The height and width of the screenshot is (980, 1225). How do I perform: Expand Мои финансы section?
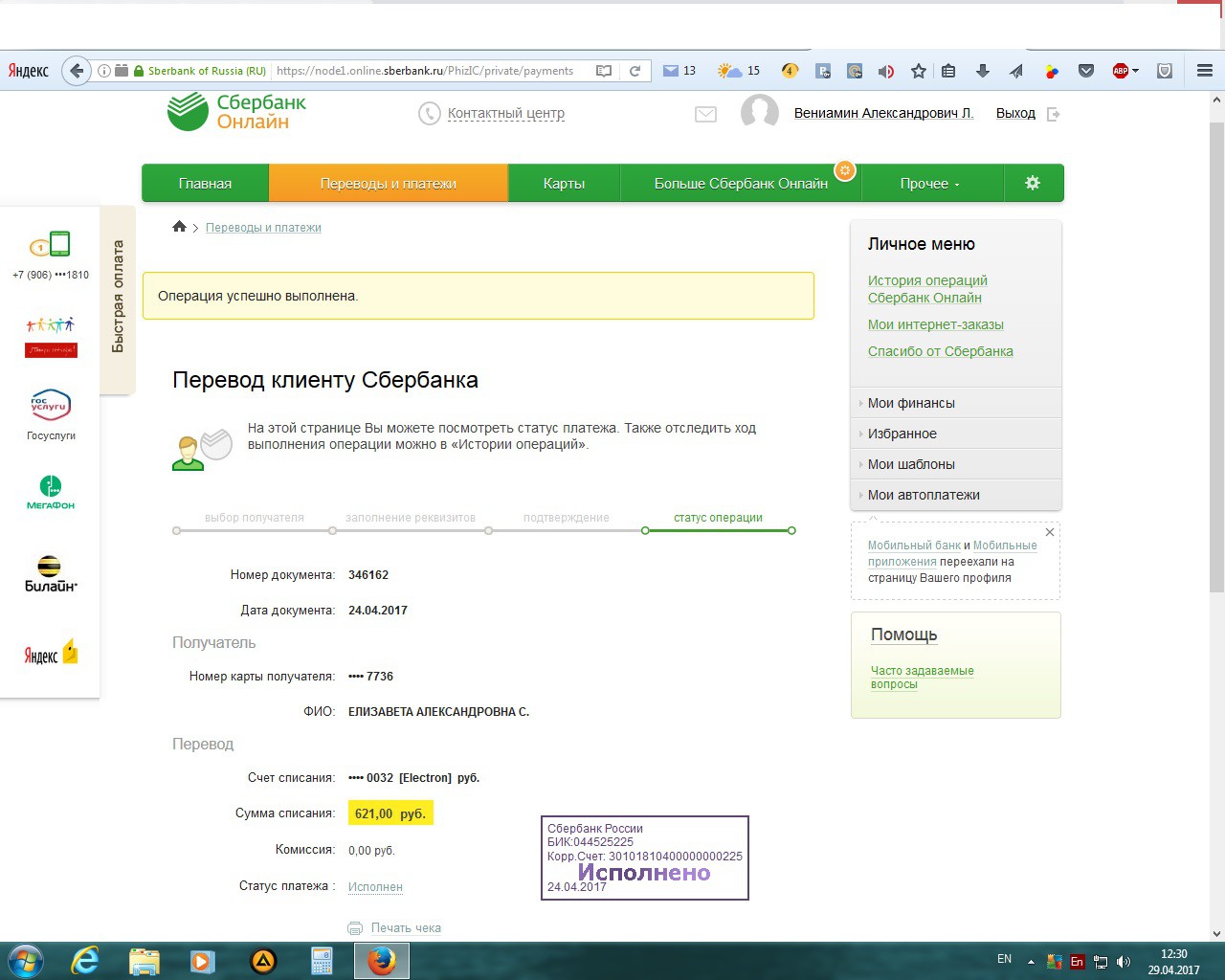coord(956,403)
